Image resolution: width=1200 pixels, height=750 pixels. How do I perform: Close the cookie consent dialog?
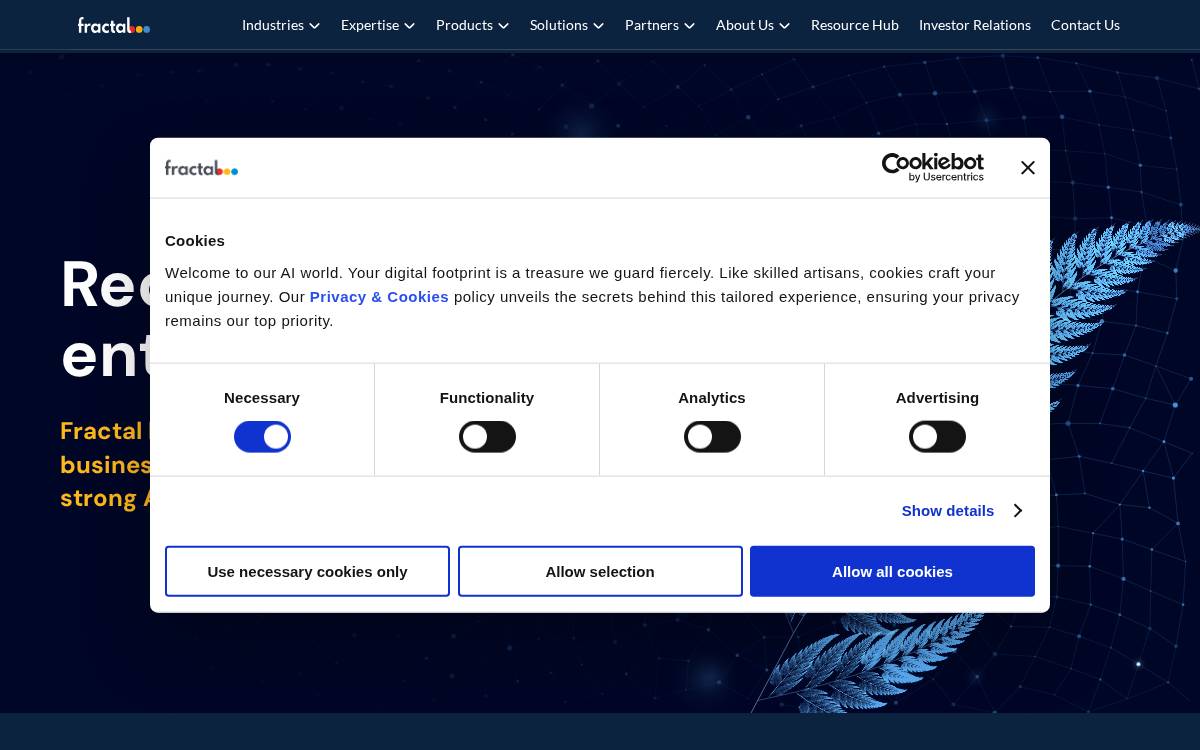coord(1027,168)
